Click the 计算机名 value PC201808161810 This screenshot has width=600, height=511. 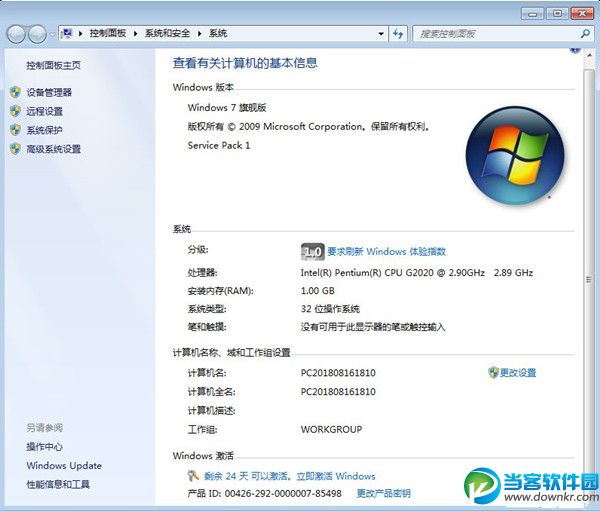tap(338, 372)
